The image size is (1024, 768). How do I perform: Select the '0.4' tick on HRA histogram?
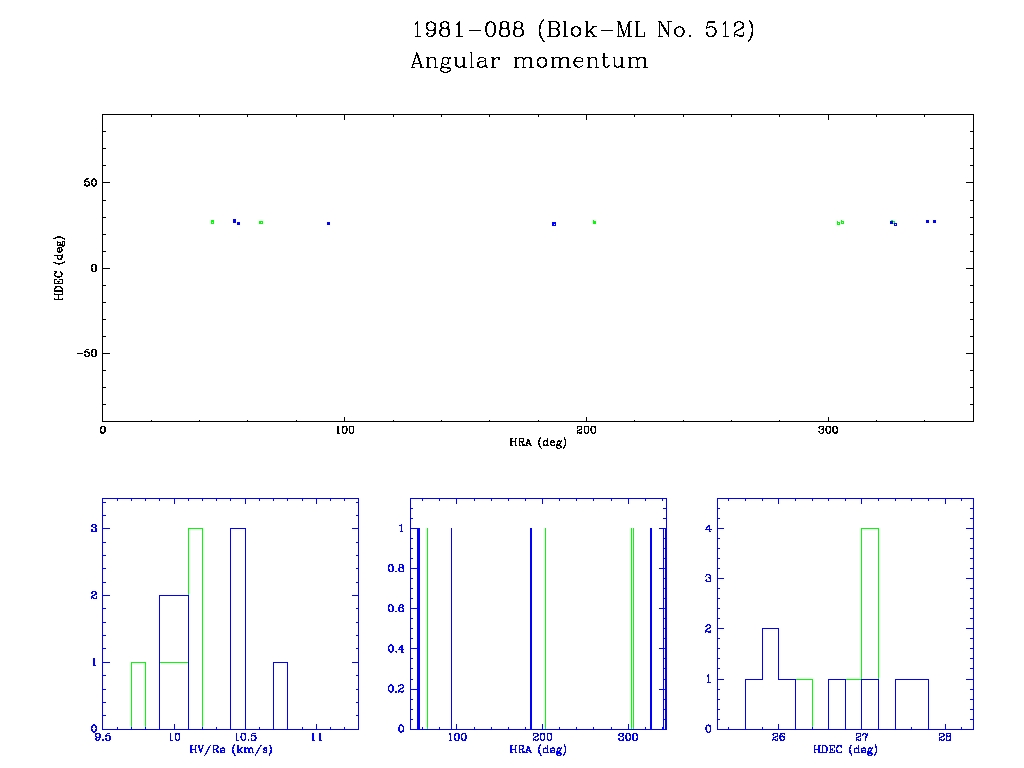coord(396,648)
